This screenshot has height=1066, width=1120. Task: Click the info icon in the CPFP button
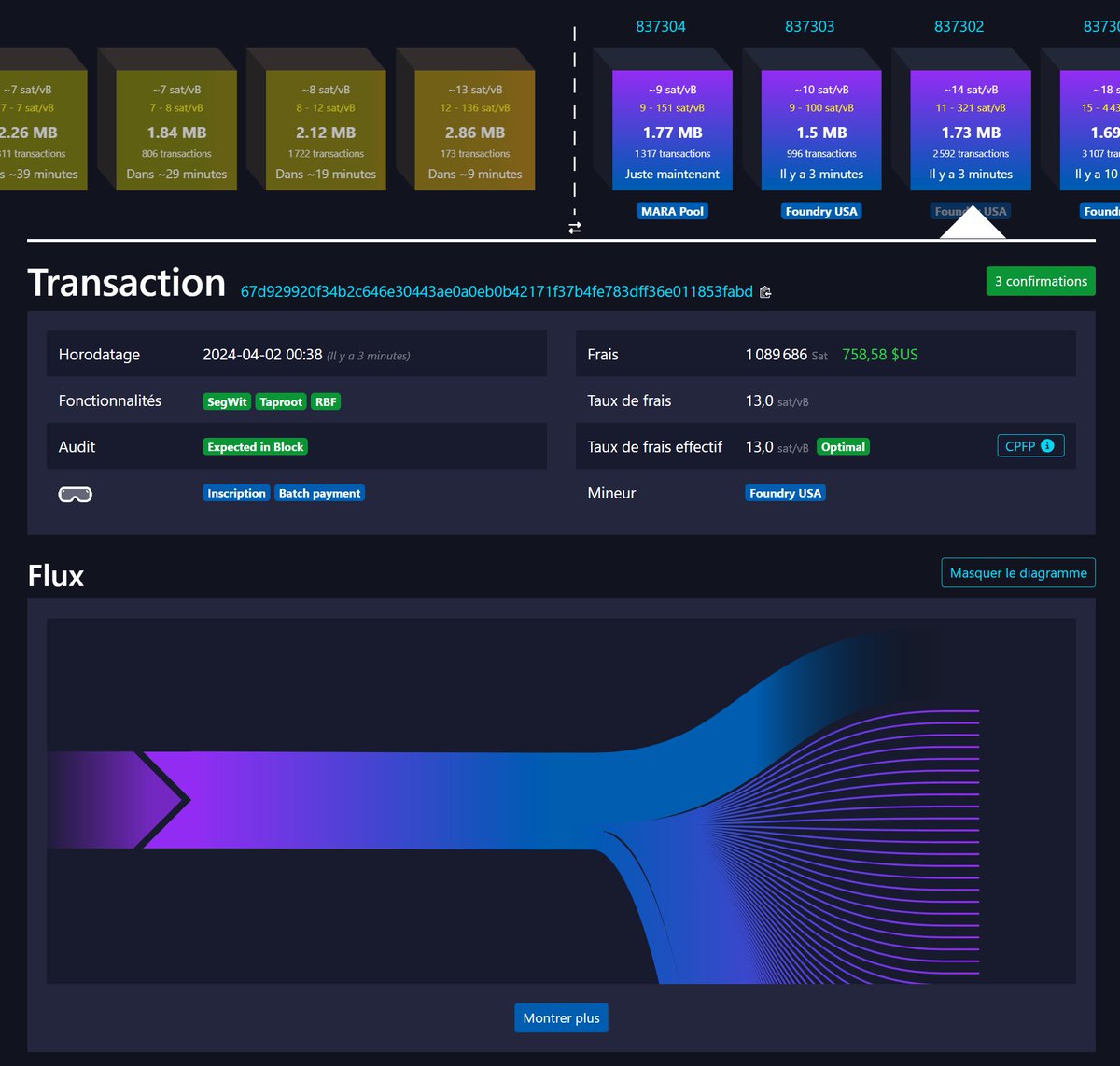click(1047, 446)
